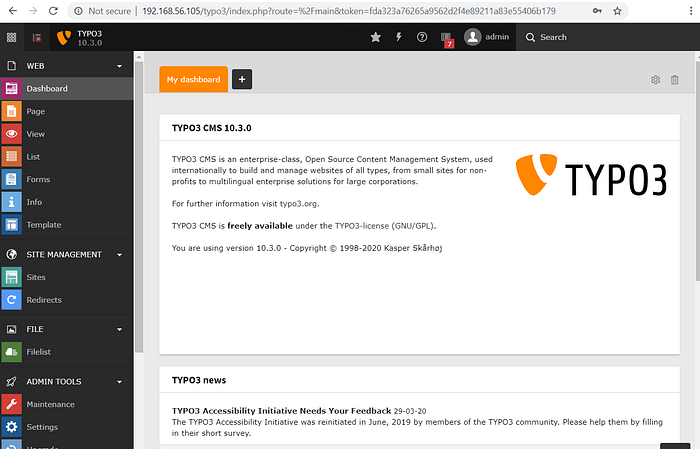Collapse the SITE MANAGEMENT group
The width and height of the screenshot is (700, 449).
pos(119,255)
